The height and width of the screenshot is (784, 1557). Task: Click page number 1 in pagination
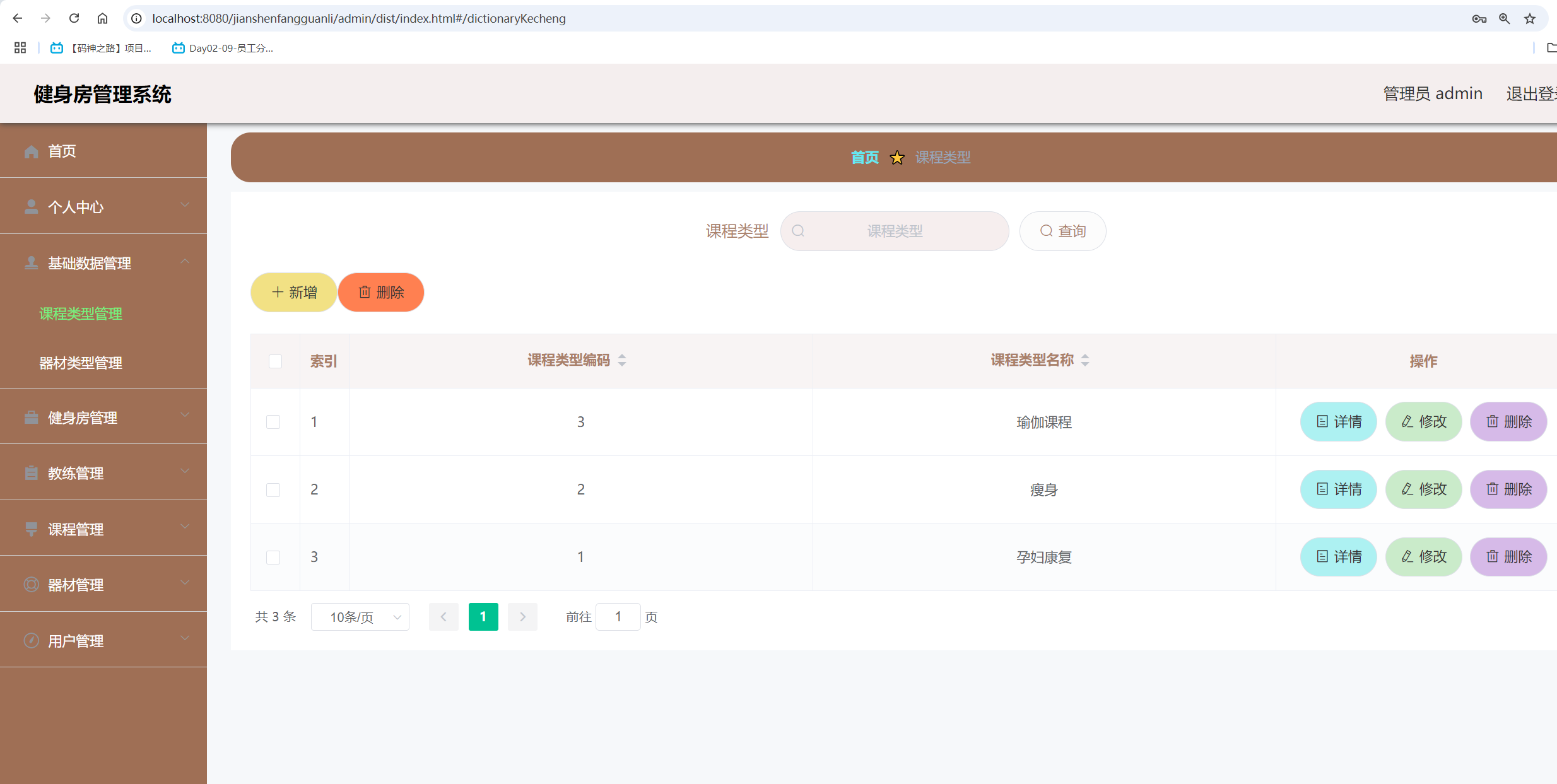coord(483,617)
